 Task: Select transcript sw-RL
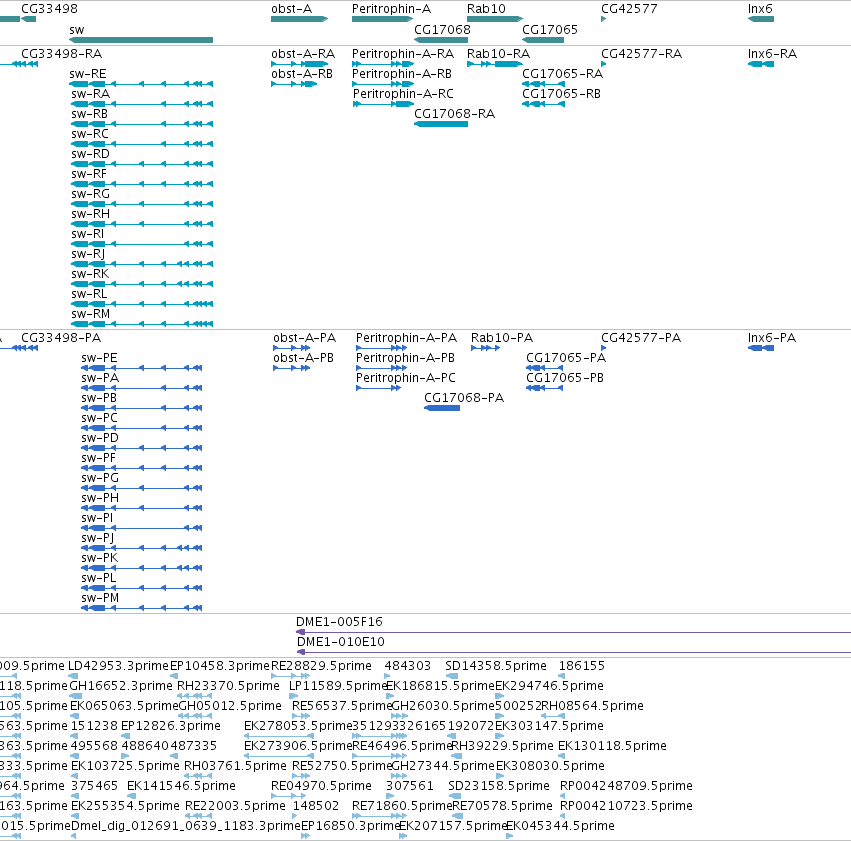(x=142, y=304)
